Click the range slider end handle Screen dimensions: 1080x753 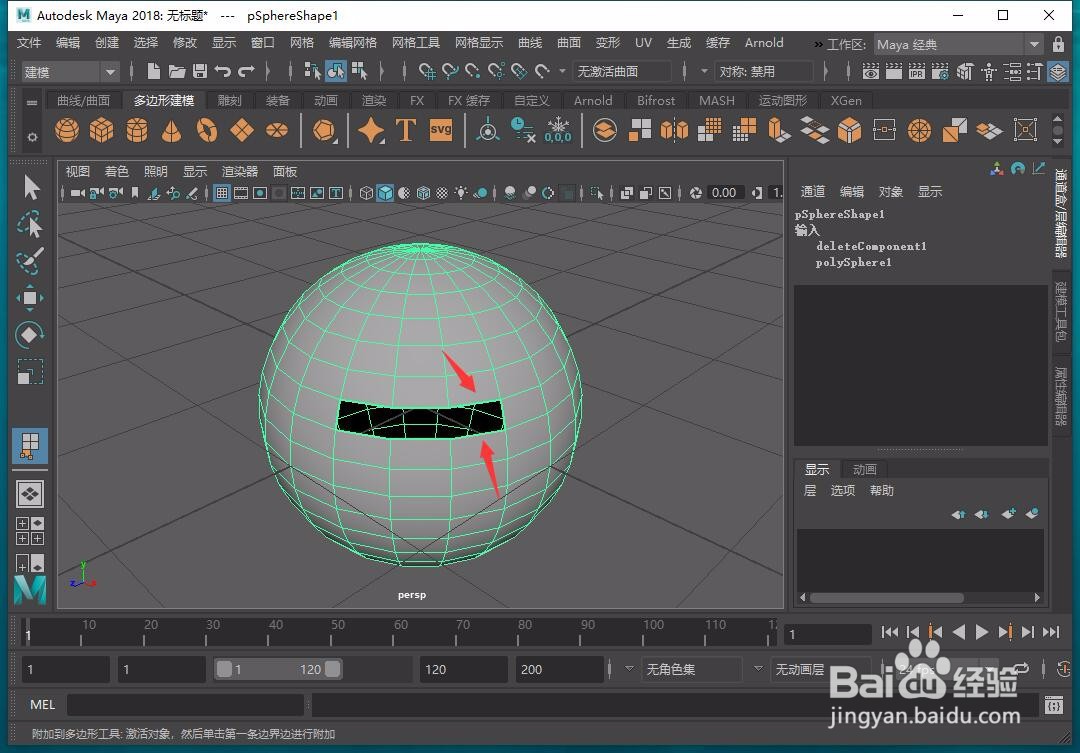pos(332,669)
